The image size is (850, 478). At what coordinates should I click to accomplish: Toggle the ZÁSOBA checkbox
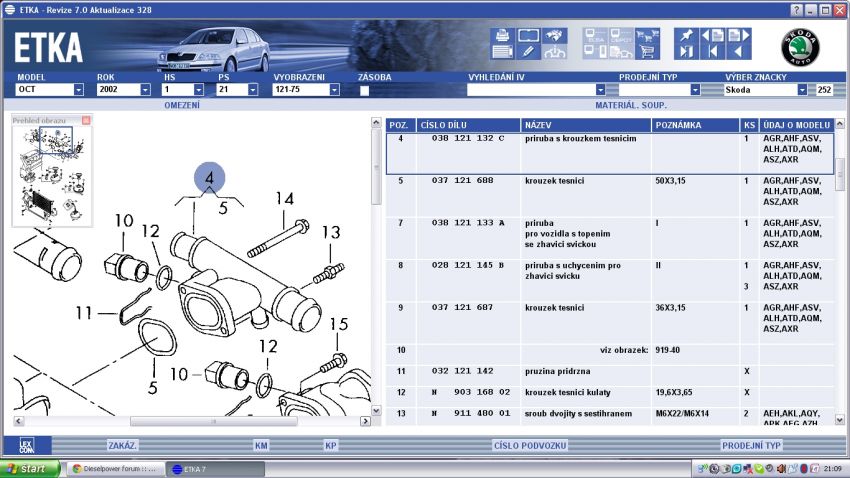[364, 90]
